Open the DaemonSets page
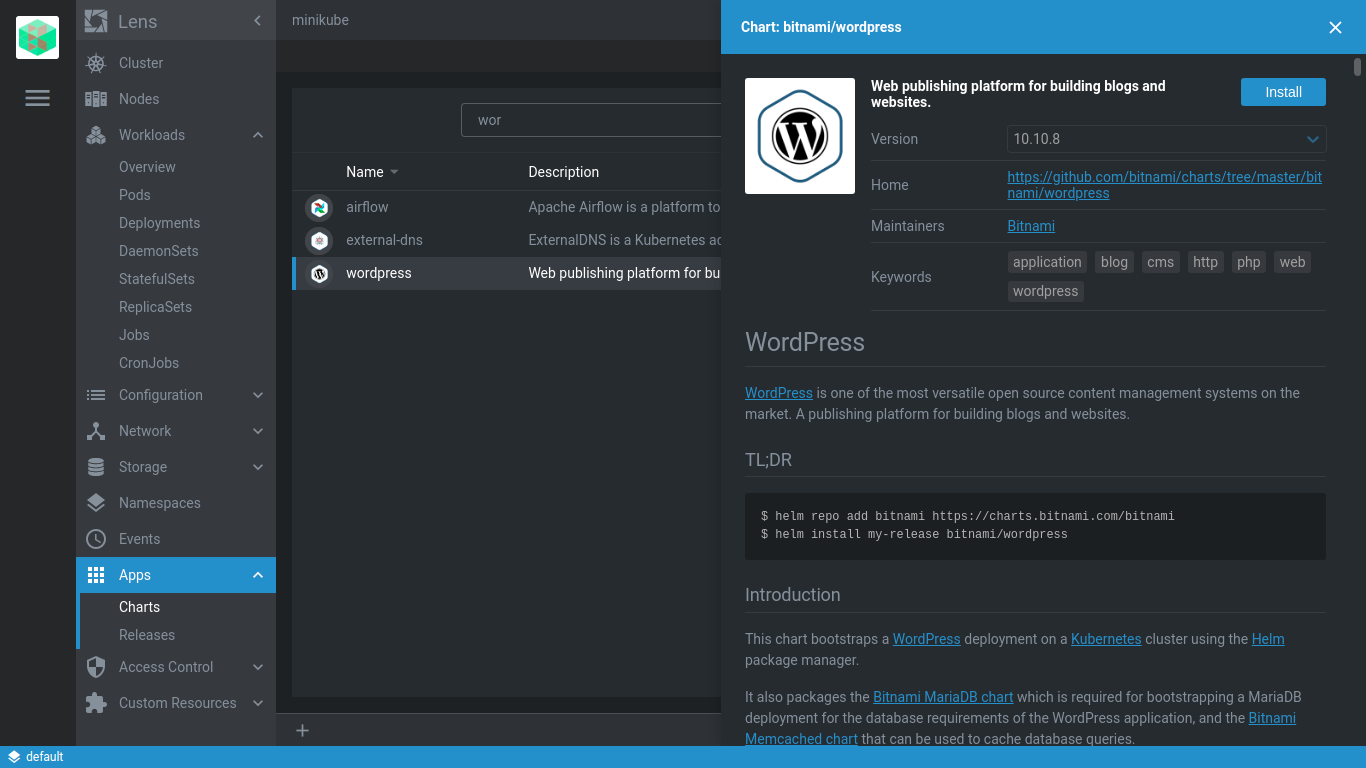This screenshot has height=768, width=1366. 158,251
